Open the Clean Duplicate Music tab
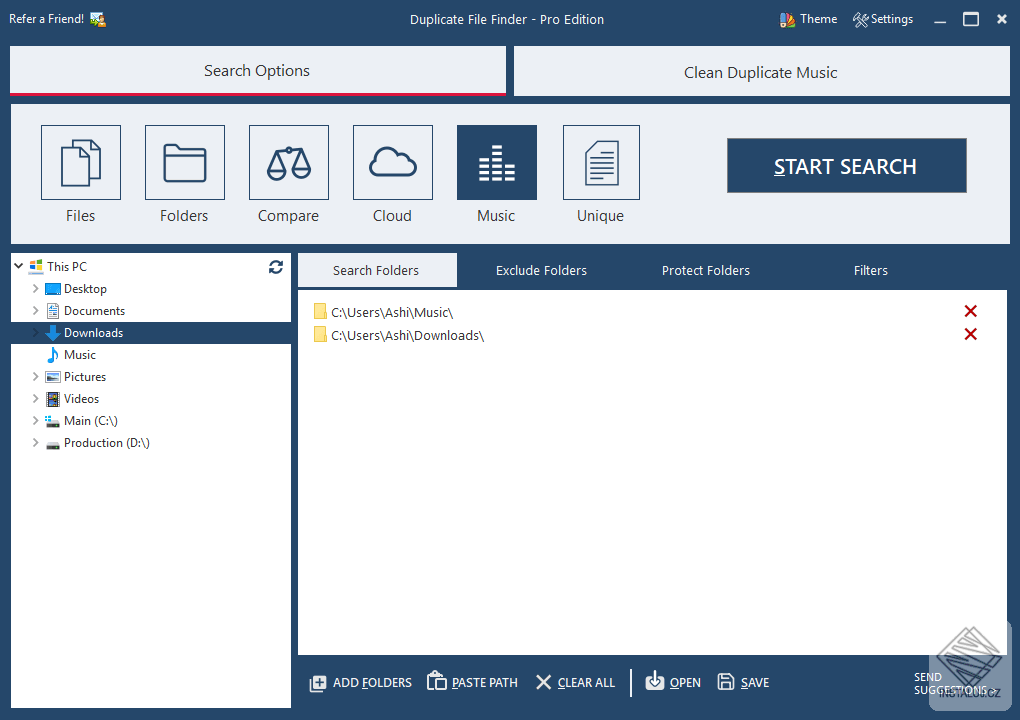The height and width of the screenshot is (720, 1020). click(762, 72)
